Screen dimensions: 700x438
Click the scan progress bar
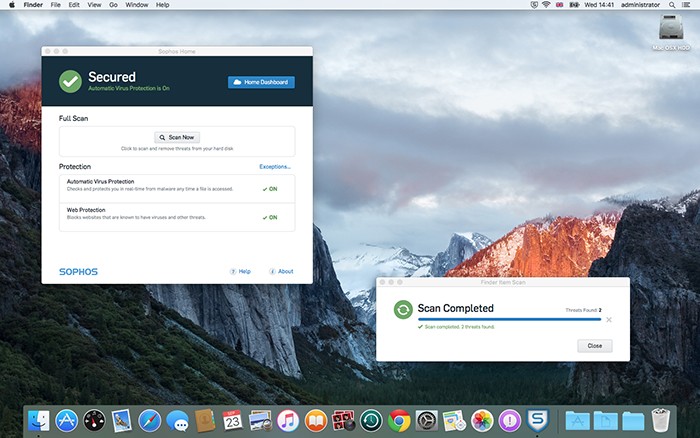[x=509, y=319]
